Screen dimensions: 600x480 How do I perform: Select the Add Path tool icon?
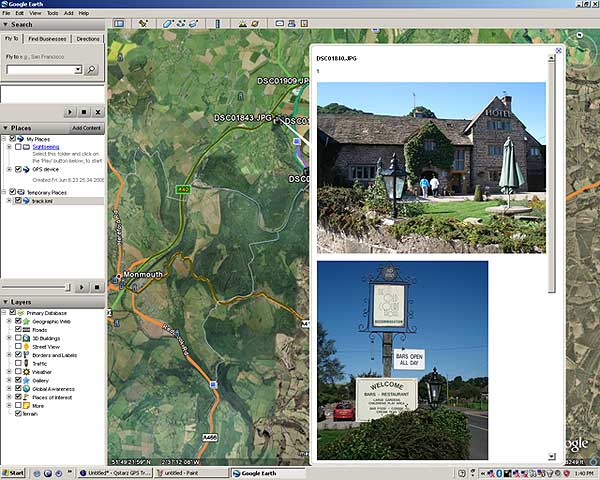pyautogui.click(x=181, y=24)
